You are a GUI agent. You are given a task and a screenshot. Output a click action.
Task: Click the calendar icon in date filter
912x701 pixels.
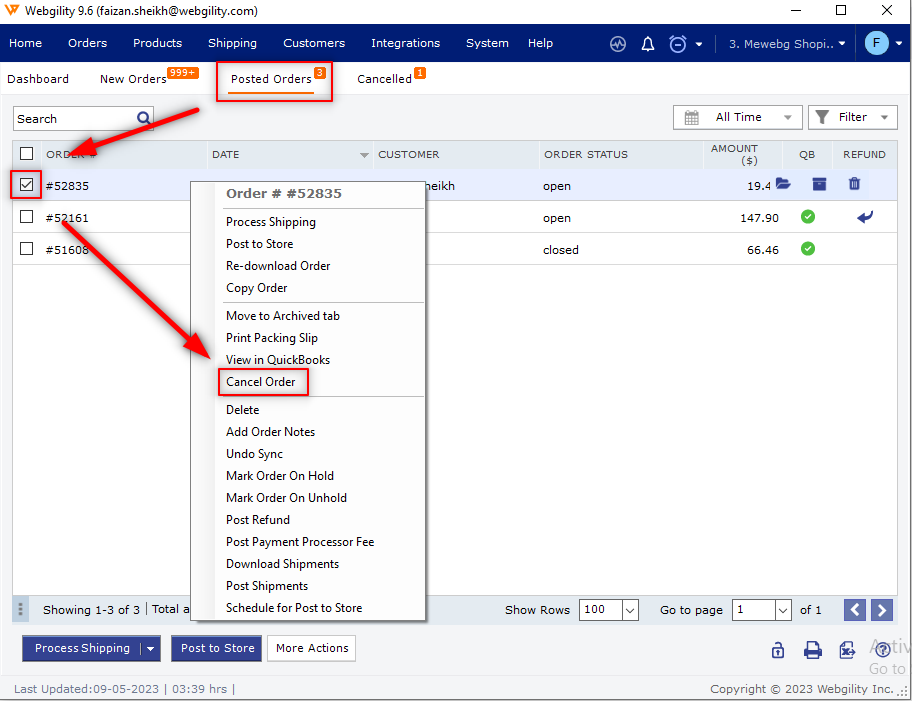692,118
